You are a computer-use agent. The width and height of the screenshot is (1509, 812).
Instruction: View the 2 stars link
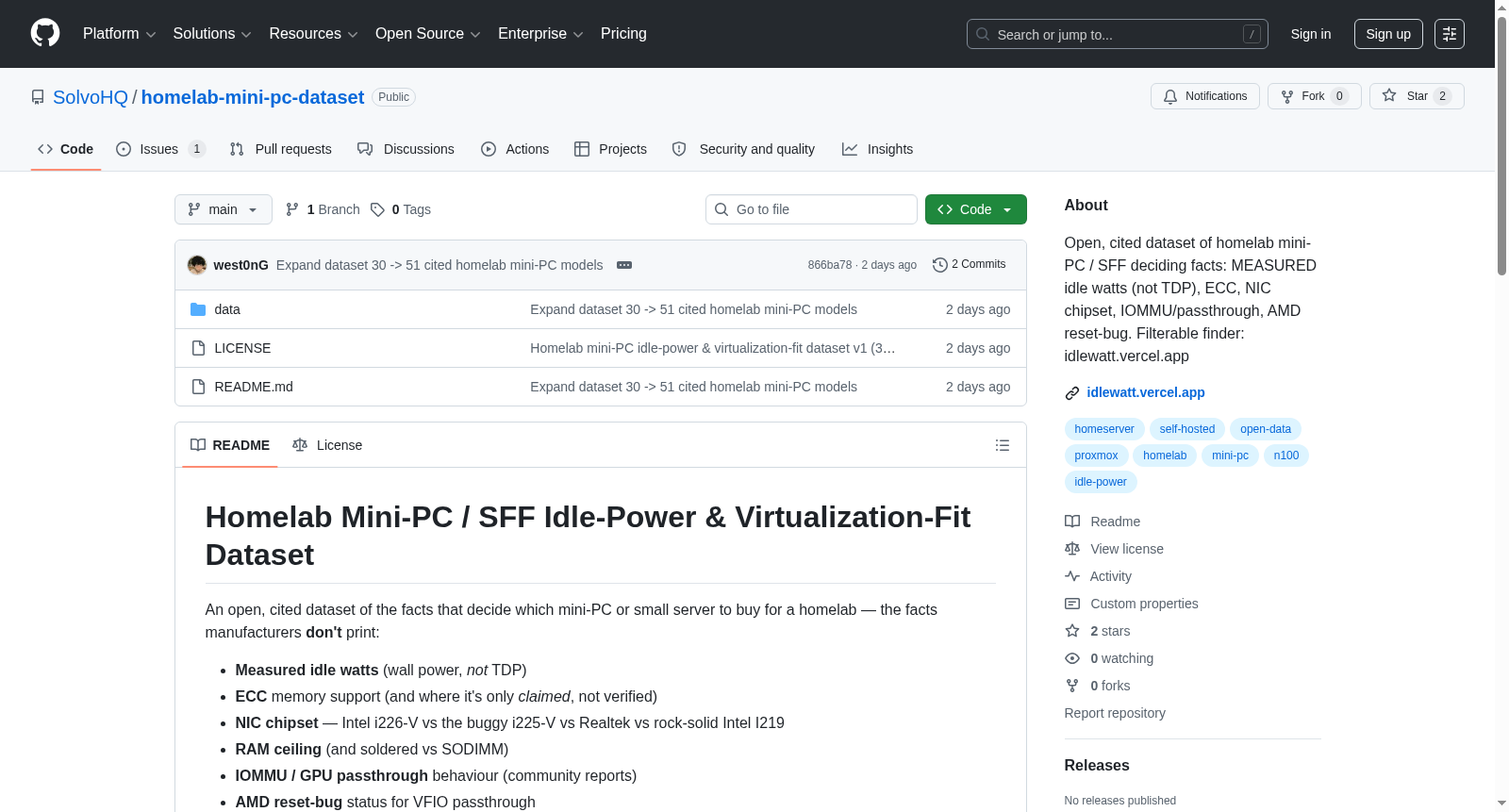[x=1098, y=631]
